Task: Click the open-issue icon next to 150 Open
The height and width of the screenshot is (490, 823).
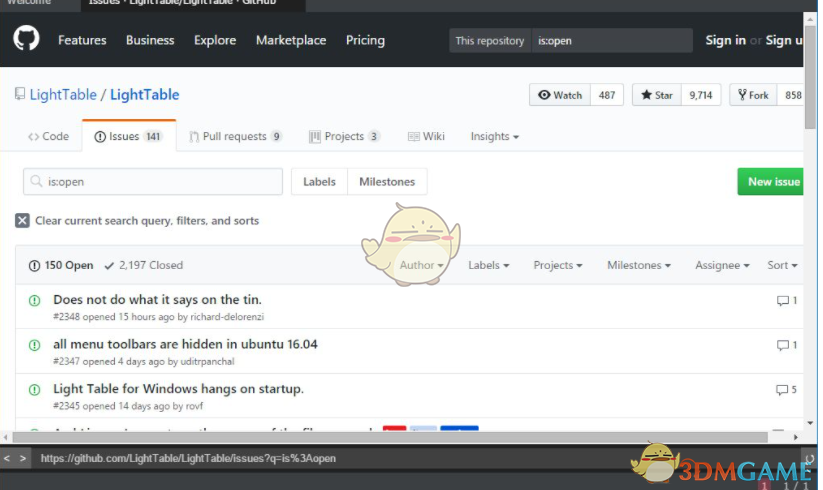Action: tap(34, 265)
